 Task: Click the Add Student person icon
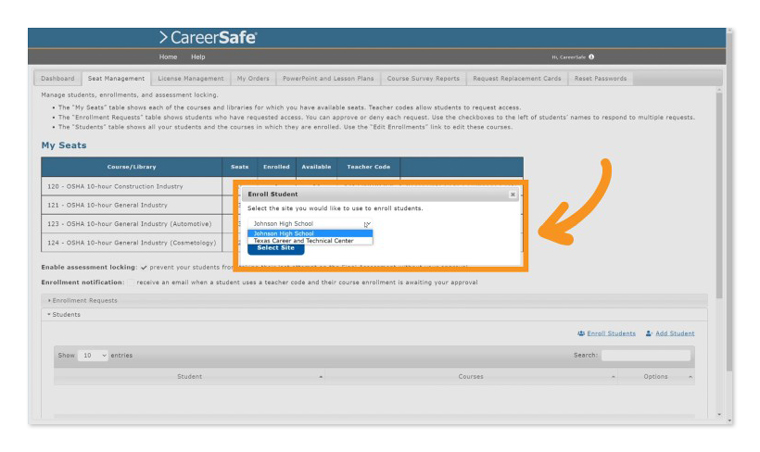649,333
